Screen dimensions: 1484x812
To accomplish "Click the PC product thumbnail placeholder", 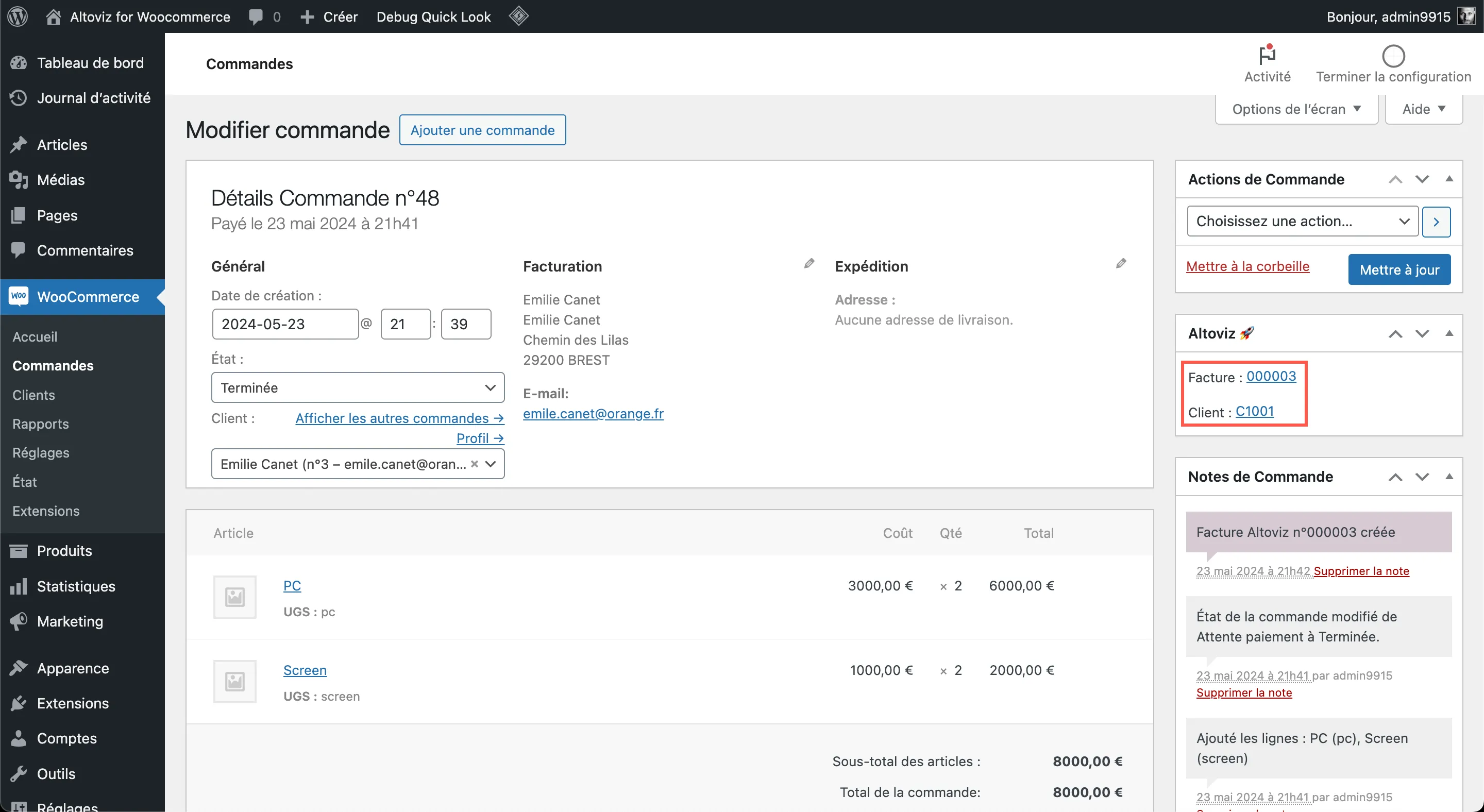I will click(235, 597).
